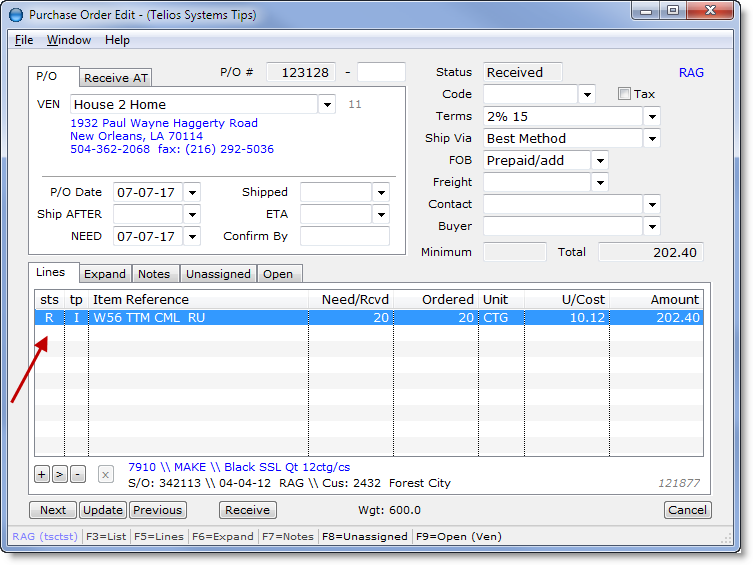The height and width of the screenshot is (565, 753).
Task: Click the app icon in title bar
Action: 15,15
